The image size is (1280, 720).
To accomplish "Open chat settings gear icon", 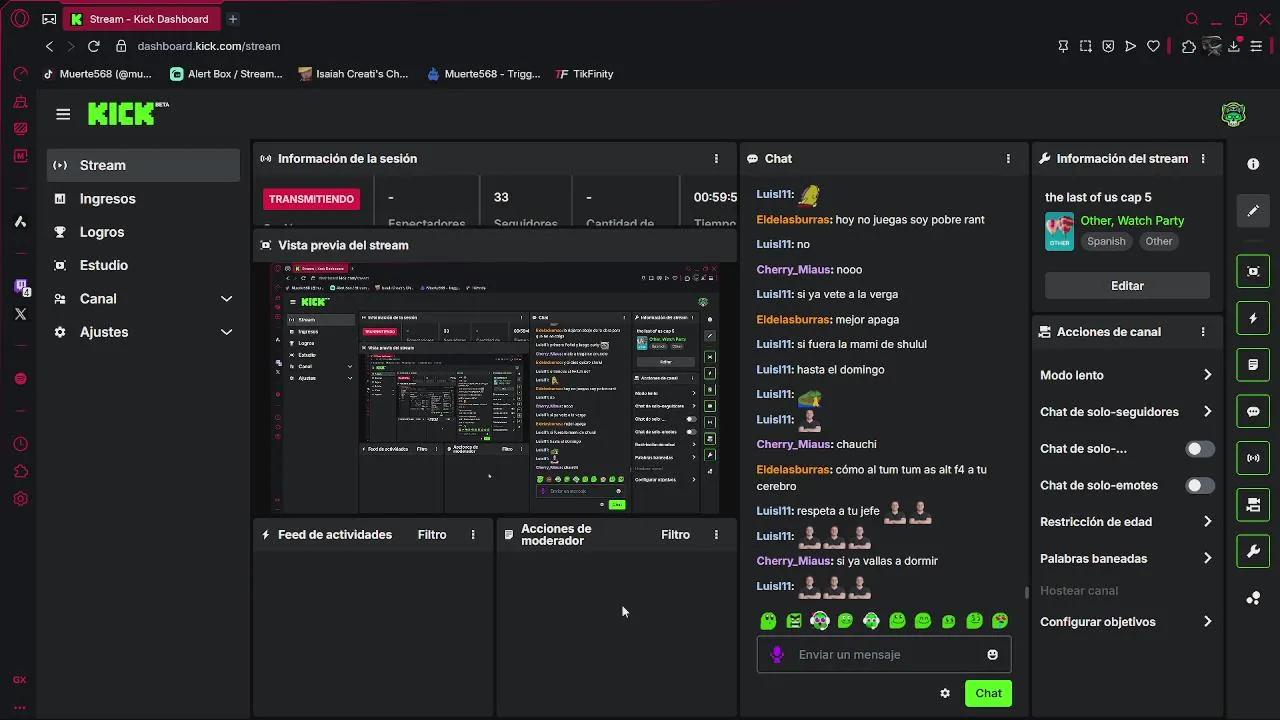I will [945, 693].
